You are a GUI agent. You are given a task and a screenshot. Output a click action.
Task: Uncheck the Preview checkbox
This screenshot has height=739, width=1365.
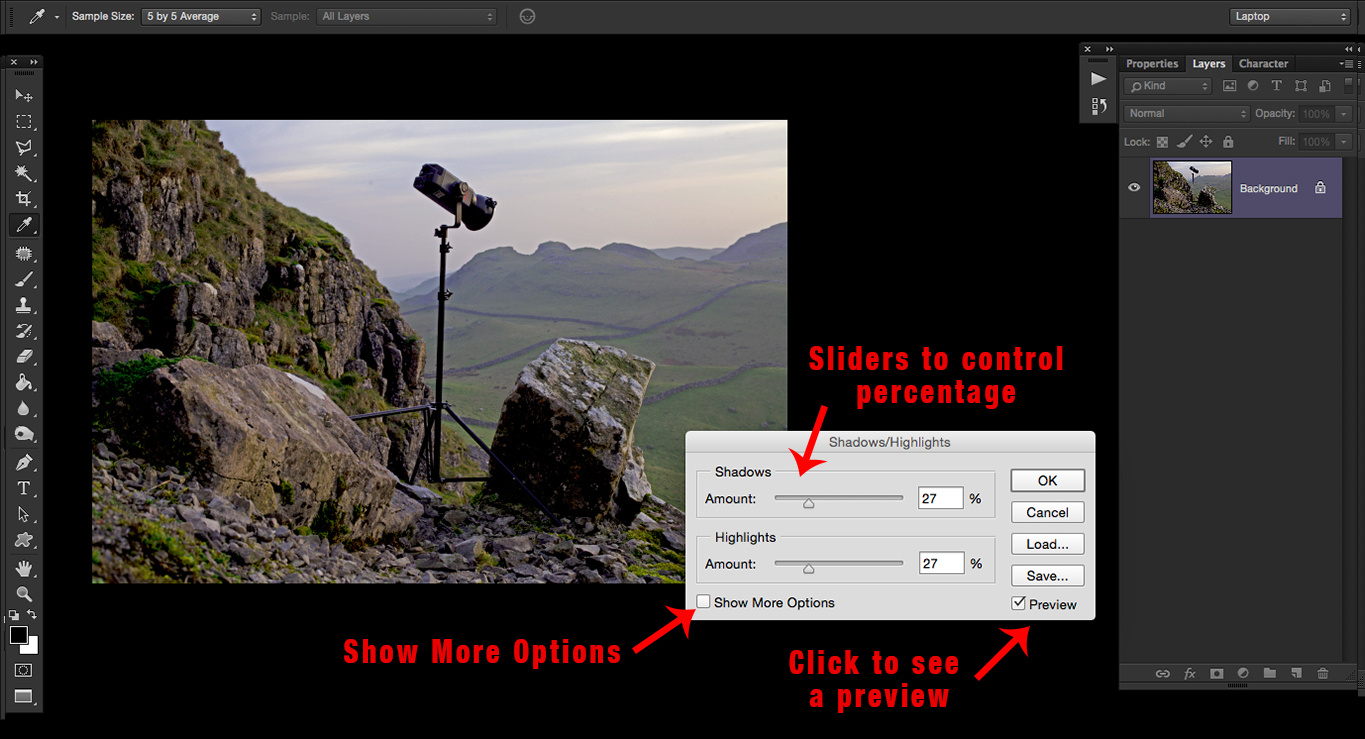1018,603
